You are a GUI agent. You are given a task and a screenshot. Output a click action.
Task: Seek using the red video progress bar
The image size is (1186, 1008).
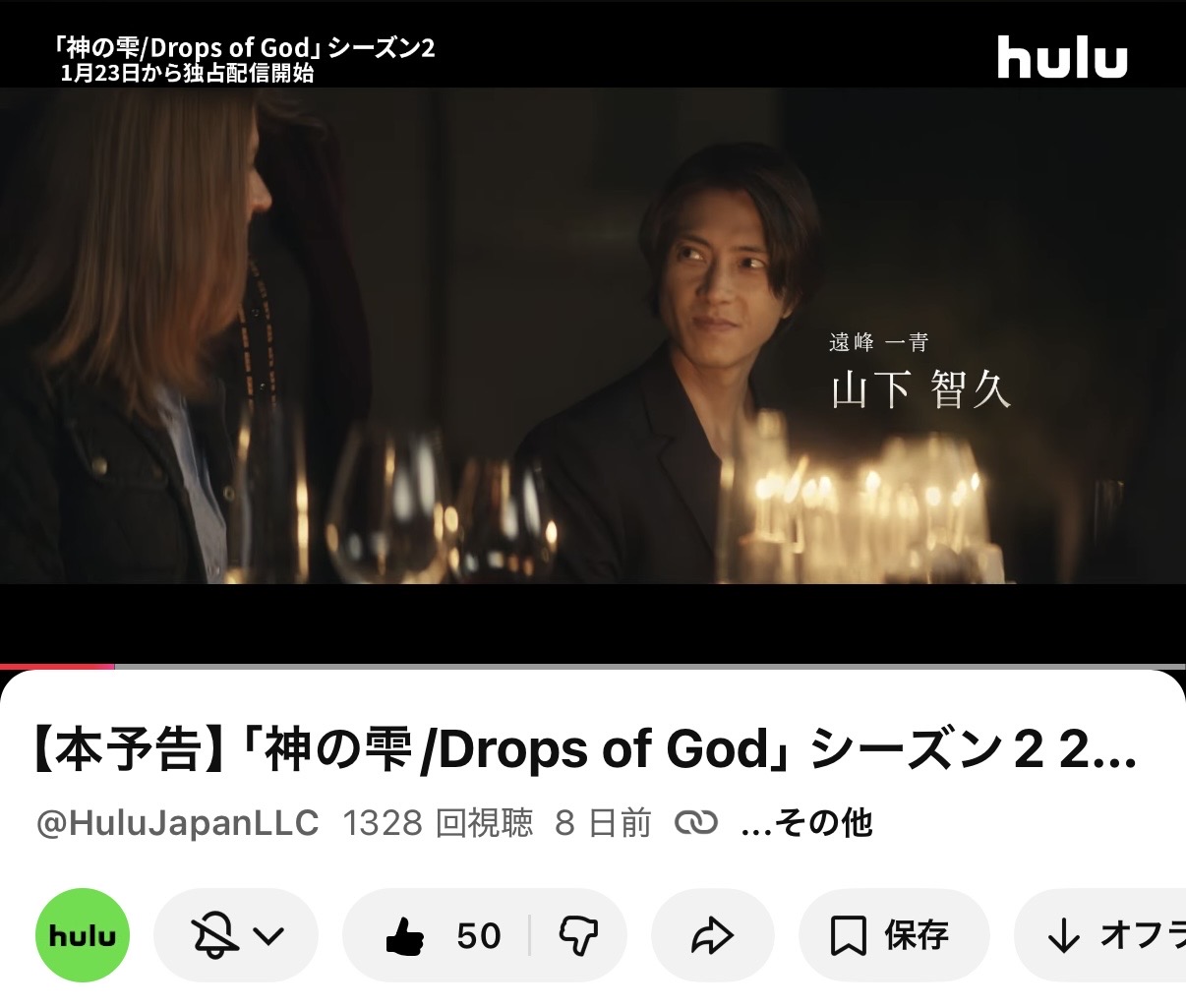click(x=57, y=667)
